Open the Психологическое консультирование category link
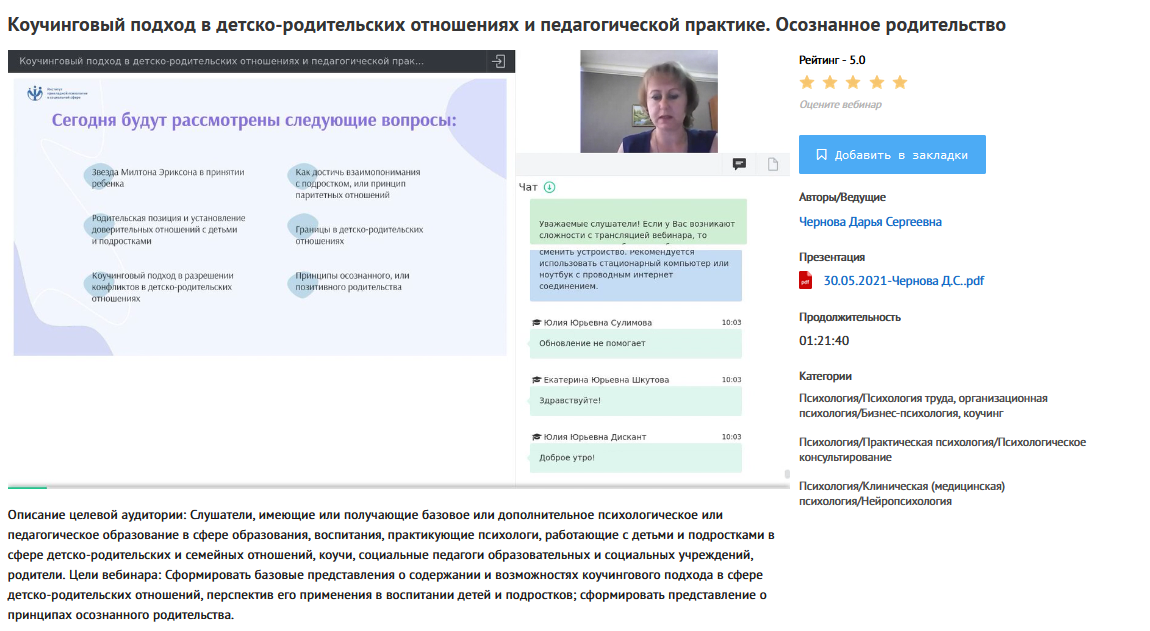 [942, 449]
